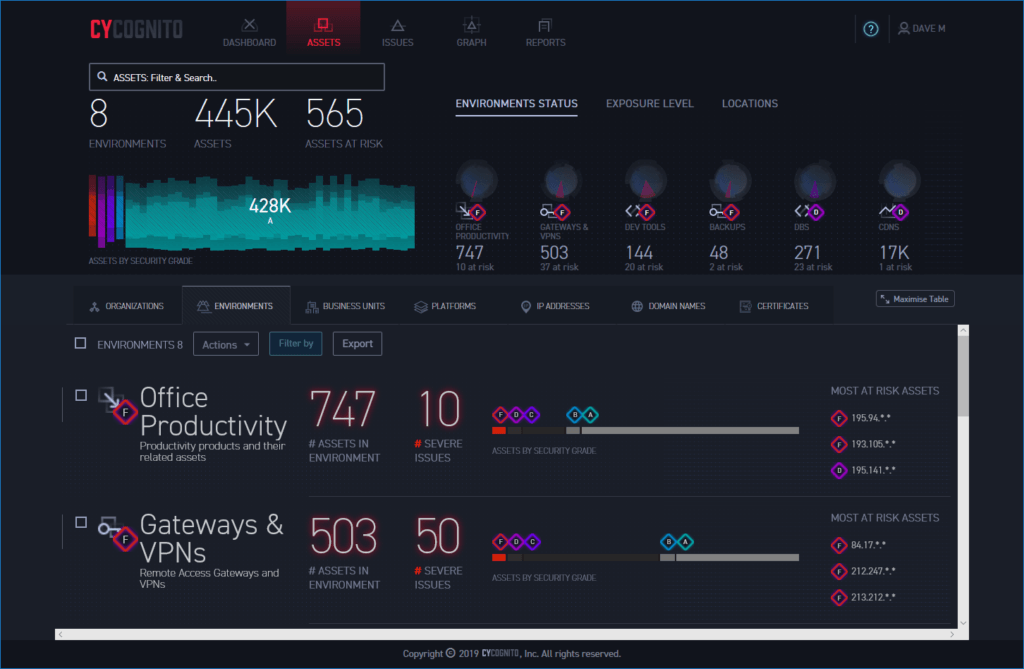Click the Maximise Table button
The image size is (1024, 669).
click(915, 299)
